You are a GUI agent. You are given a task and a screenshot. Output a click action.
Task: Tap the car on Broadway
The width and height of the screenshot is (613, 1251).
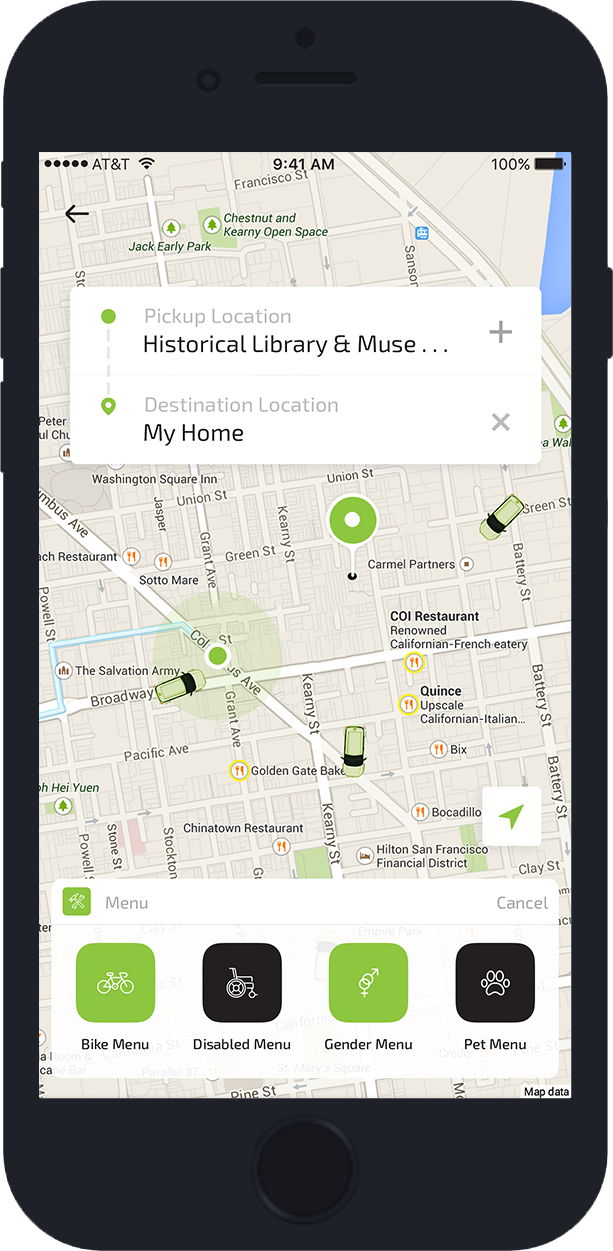(179, 687)
